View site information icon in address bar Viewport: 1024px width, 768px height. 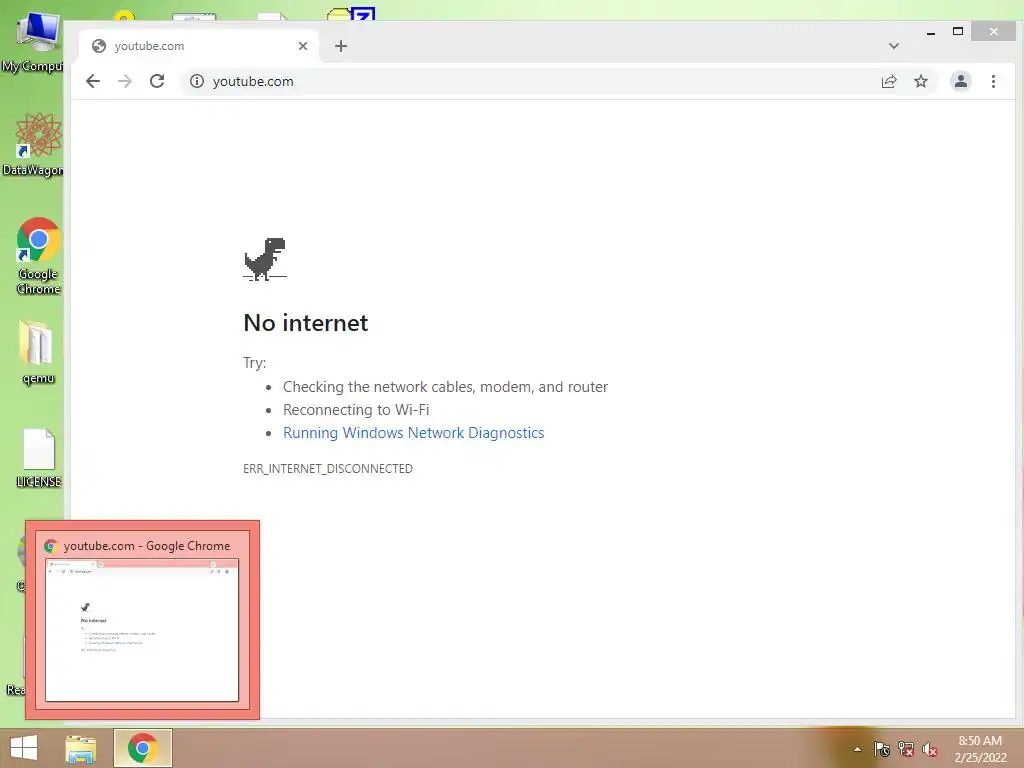(197, 81)
